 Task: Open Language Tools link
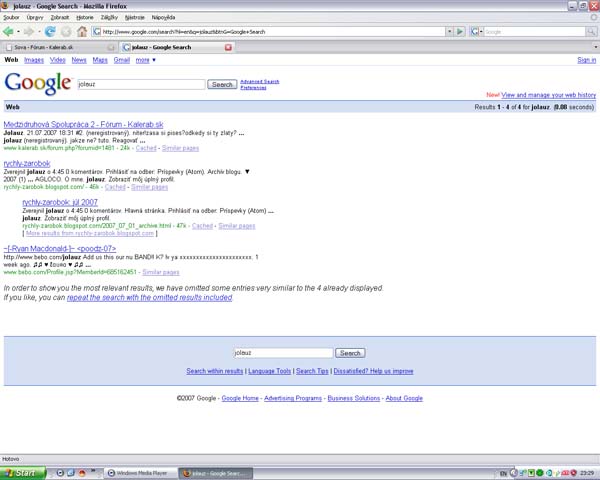(270, 371)
